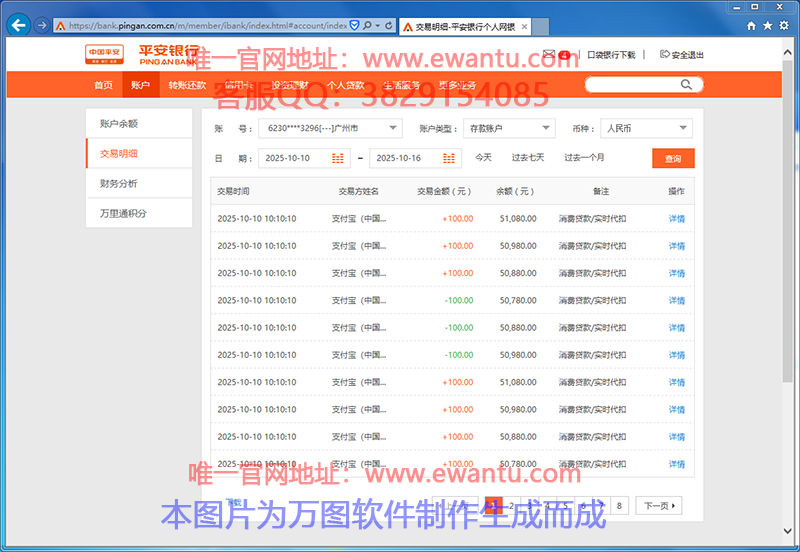Go forward with the browser forward arrow
This screenshot has width=800, height=552.
pyautogui.click(x=42, y=25)
